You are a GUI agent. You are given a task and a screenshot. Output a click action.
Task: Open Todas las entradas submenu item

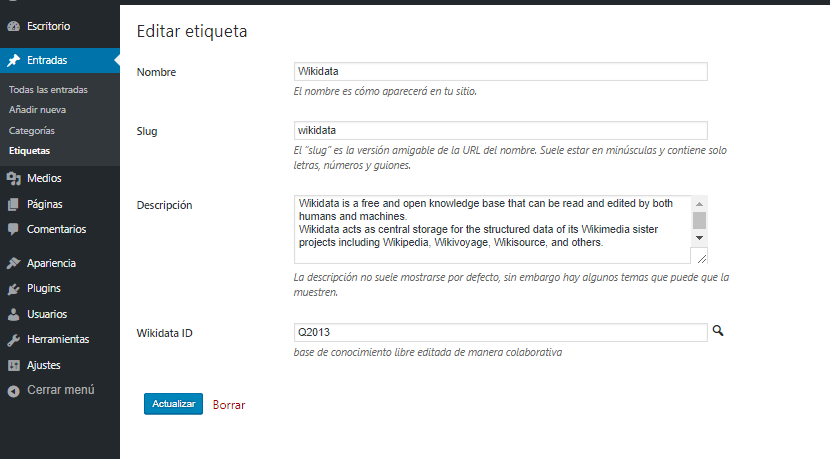(x=48, y=89)
